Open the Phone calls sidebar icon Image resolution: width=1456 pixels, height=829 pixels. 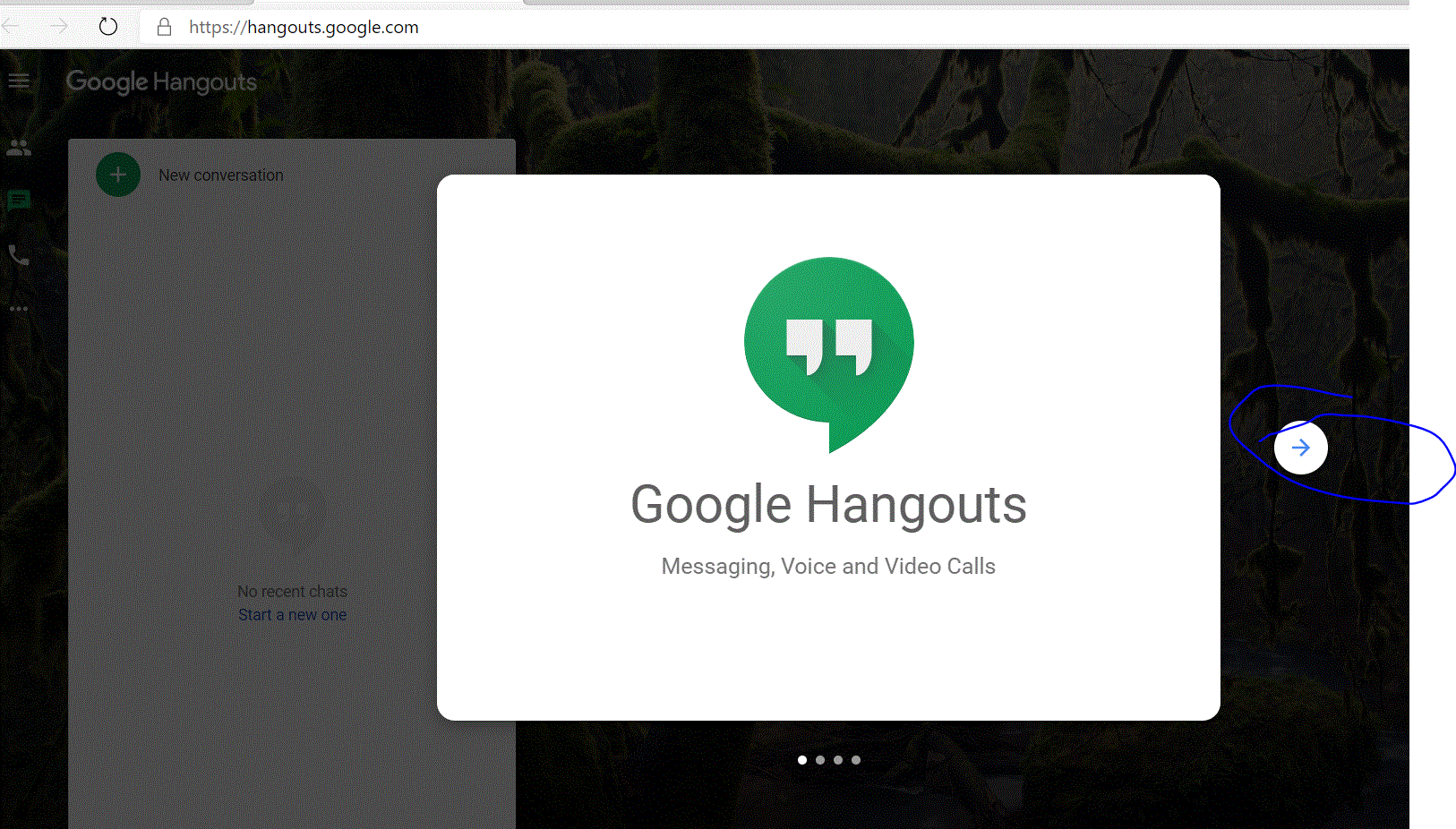tap(19, 255)
